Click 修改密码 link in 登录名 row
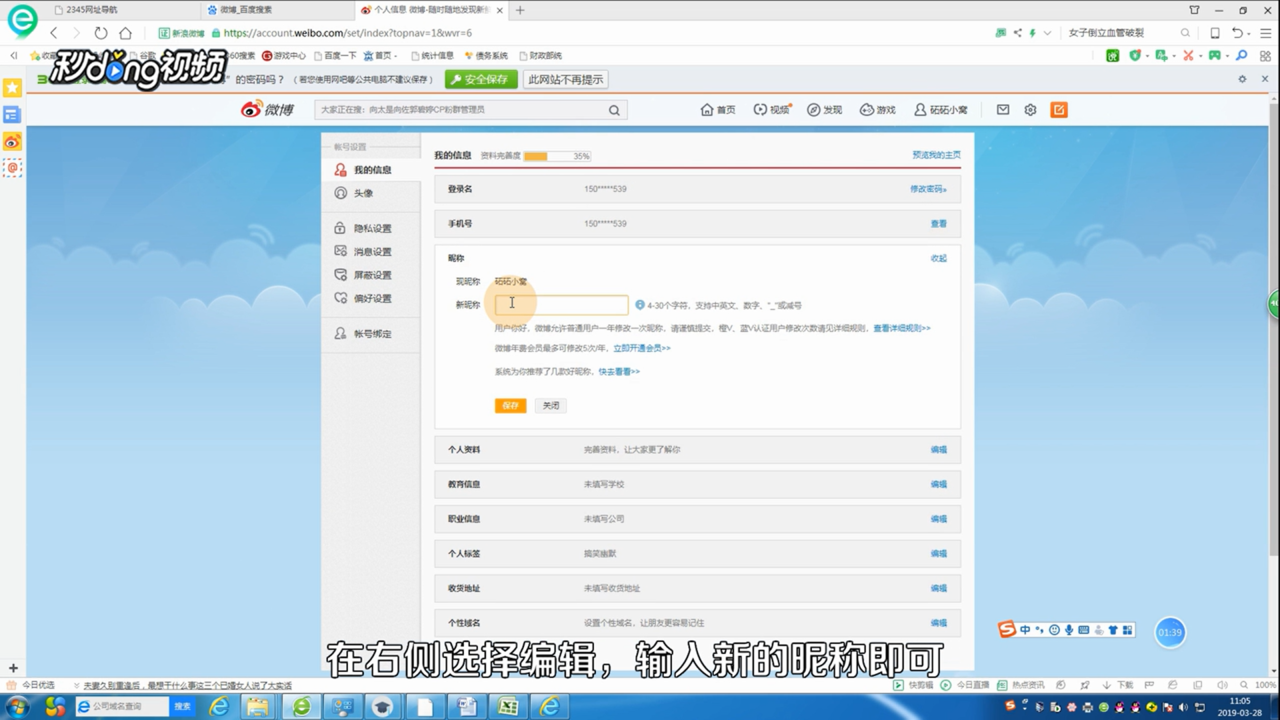 928,189
